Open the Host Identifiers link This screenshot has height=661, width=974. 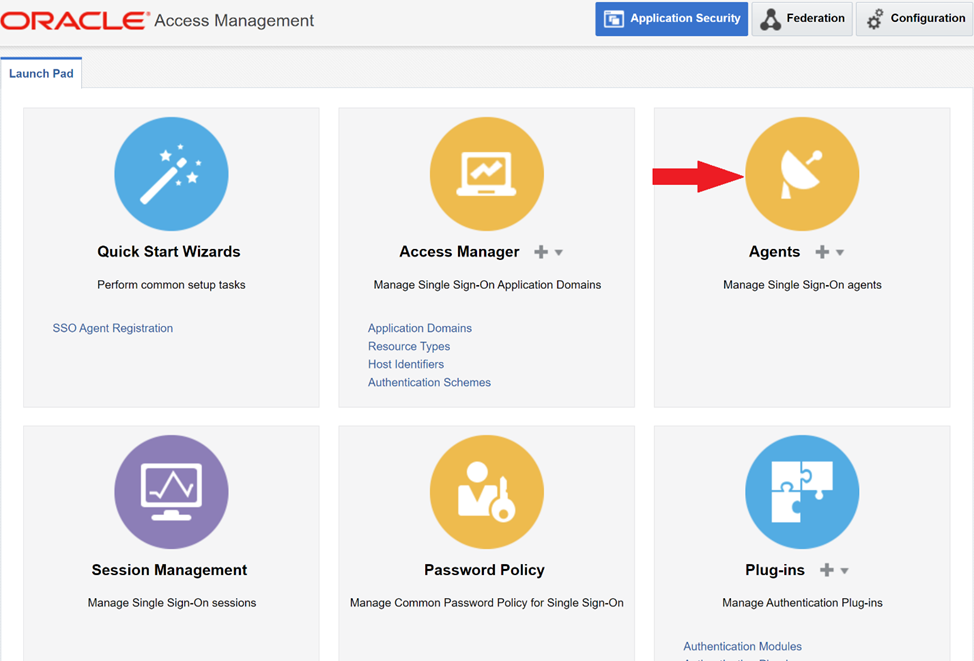click(406, 364)
